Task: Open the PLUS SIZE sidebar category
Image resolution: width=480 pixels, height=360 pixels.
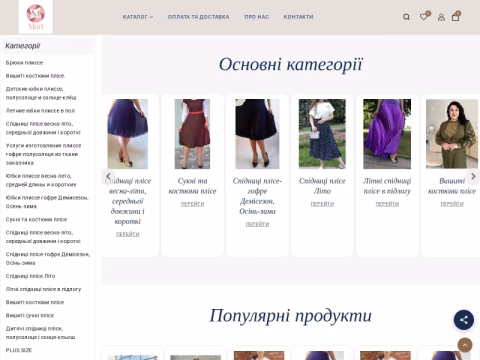Action: tap(19, 350)
